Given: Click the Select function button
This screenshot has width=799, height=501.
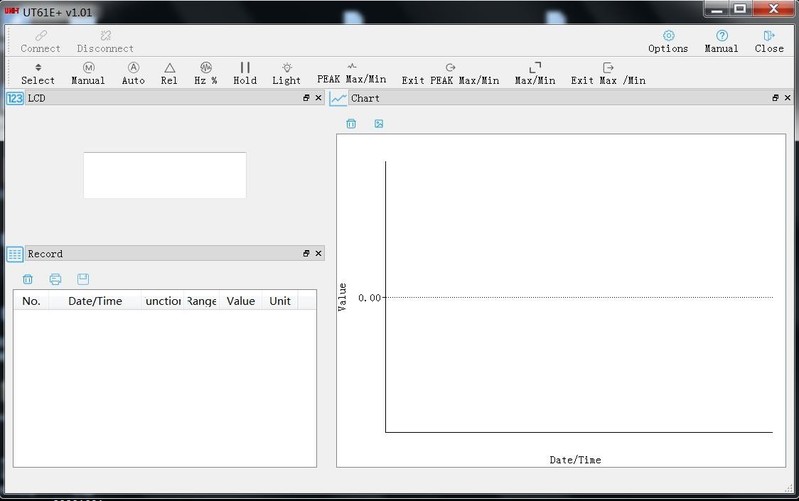Looking at the screenshot, I should pos(38,68).
